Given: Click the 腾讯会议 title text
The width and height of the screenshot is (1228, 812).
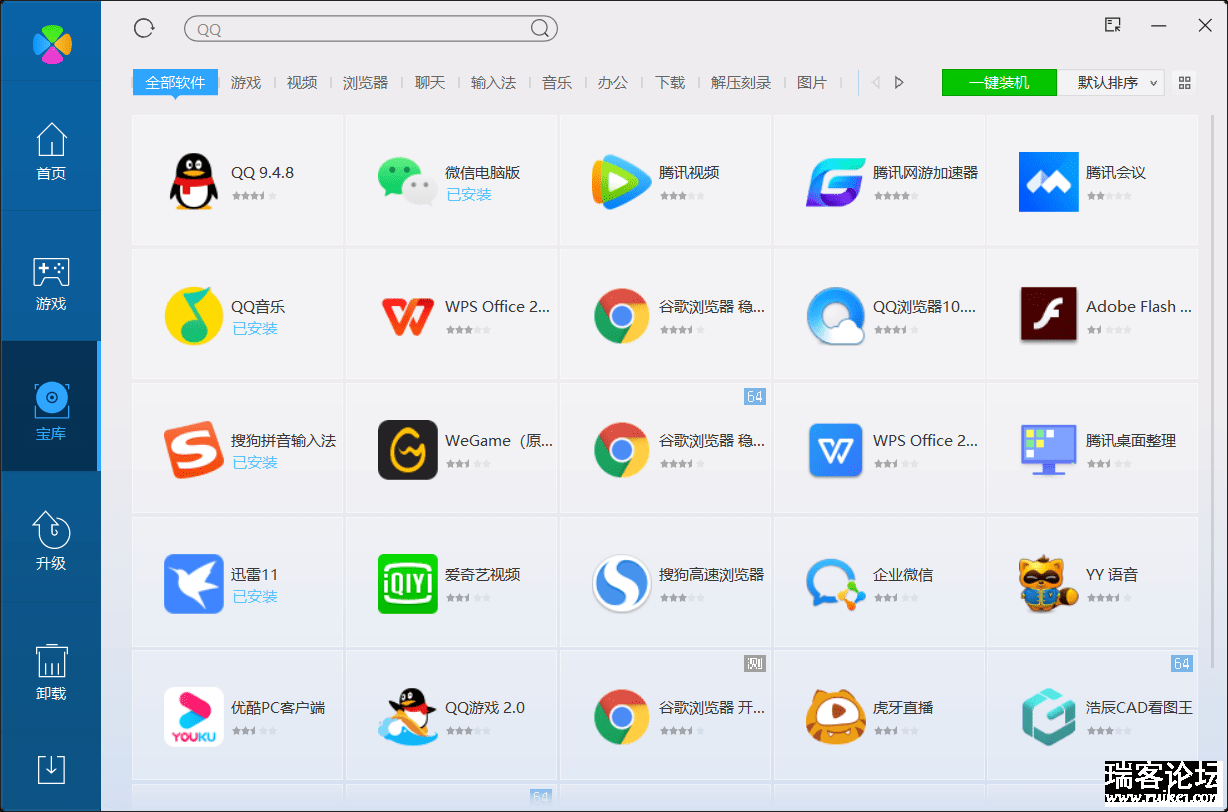Looking at the screenshot, I should [x=1116, y=172].
